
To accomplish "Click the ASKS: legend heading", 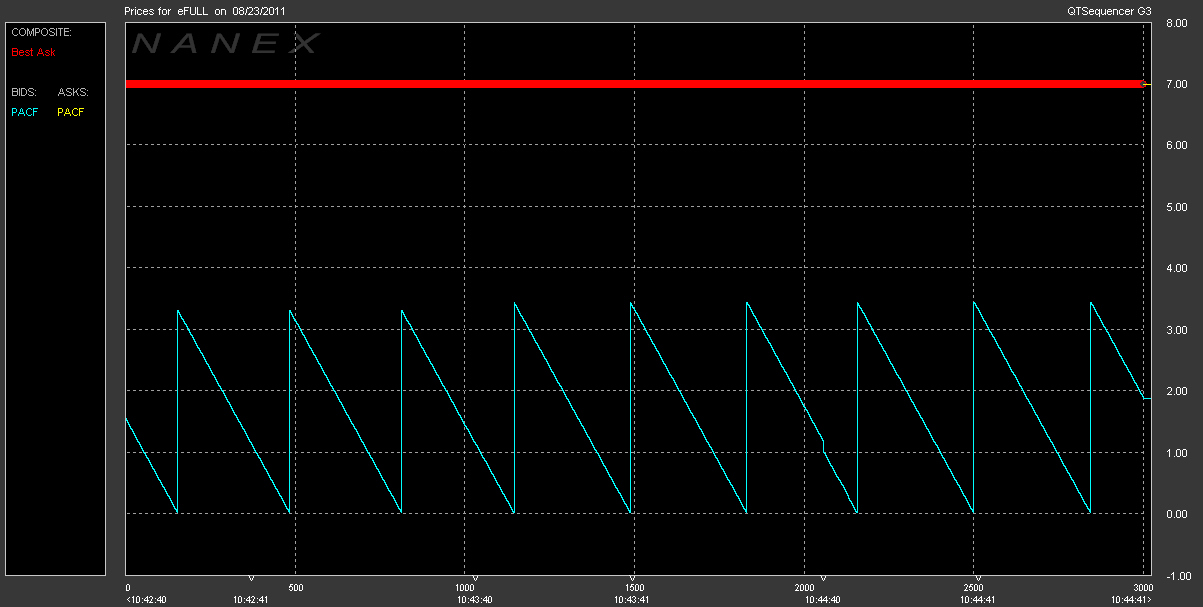I will 73,92.
